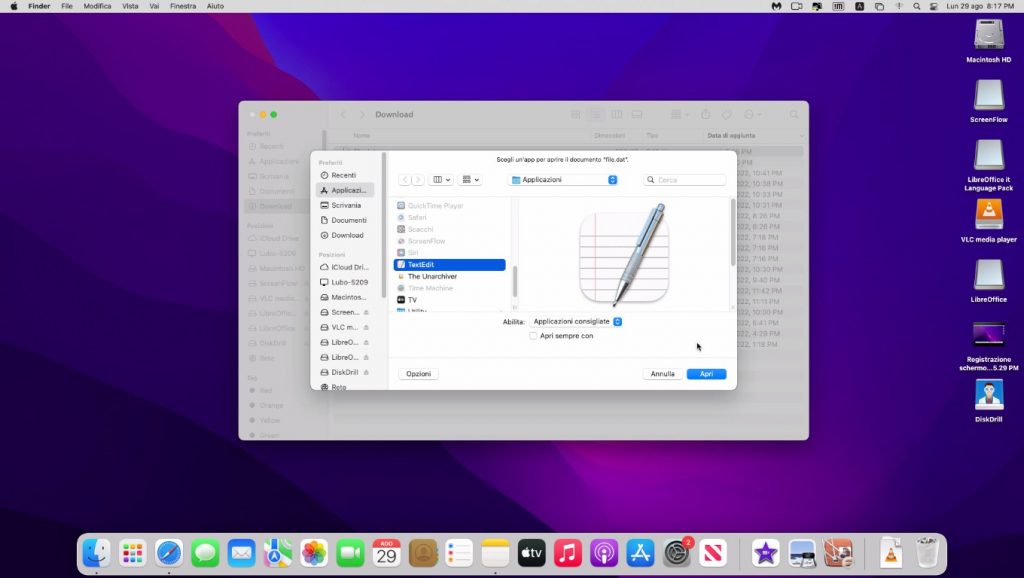Open Documenti in the dialog sidebar
Viewport: 1024px width, 578px height.
point(349,220)
